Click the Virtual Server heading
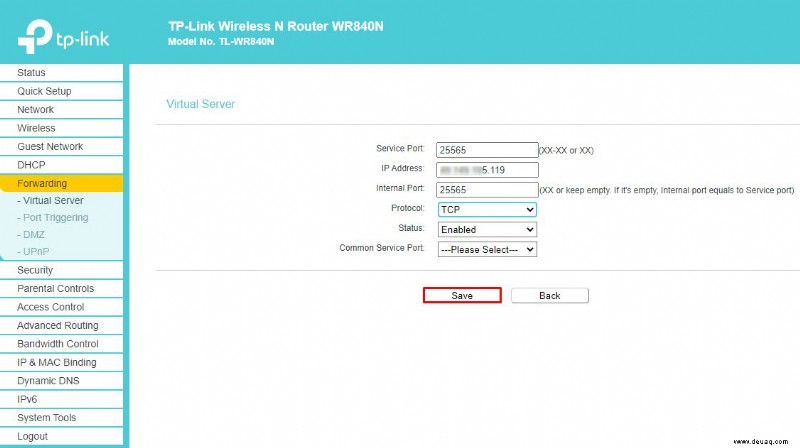This screenshot has width=800, height=448. coord(201,104)
